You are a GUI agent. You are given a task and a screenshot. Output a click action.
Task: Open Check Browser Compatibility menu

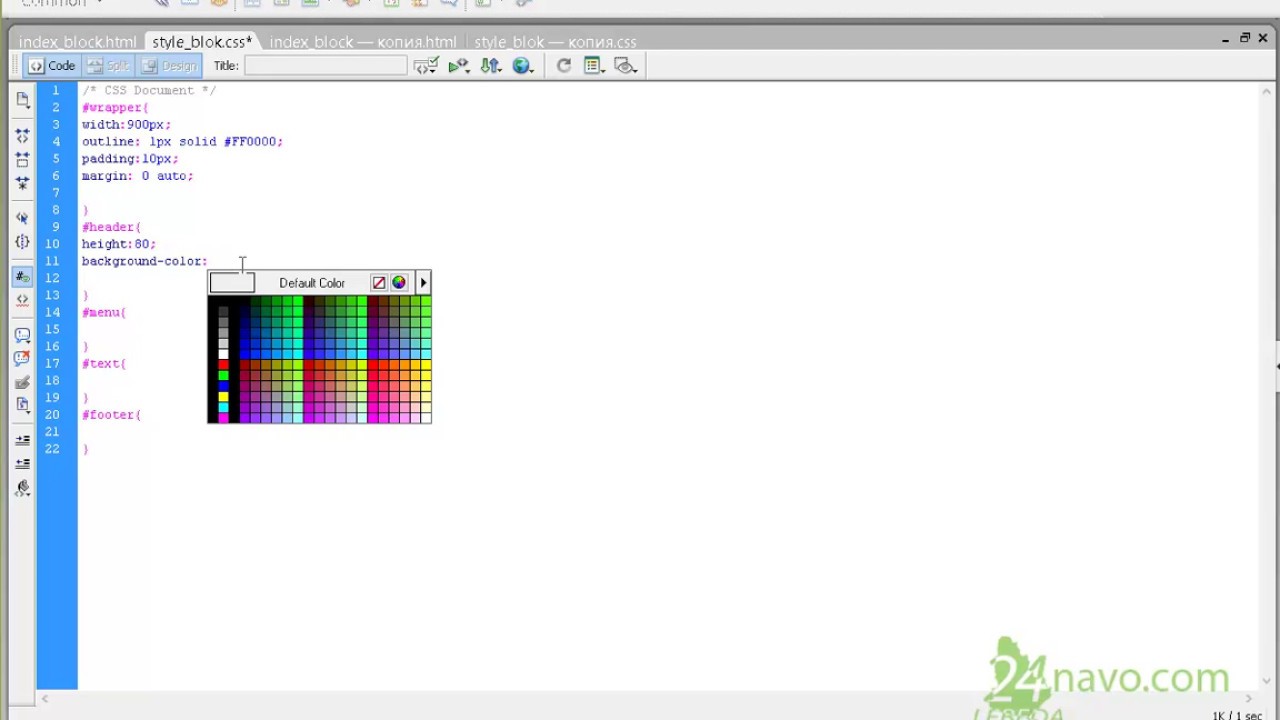tap(427, 66)
